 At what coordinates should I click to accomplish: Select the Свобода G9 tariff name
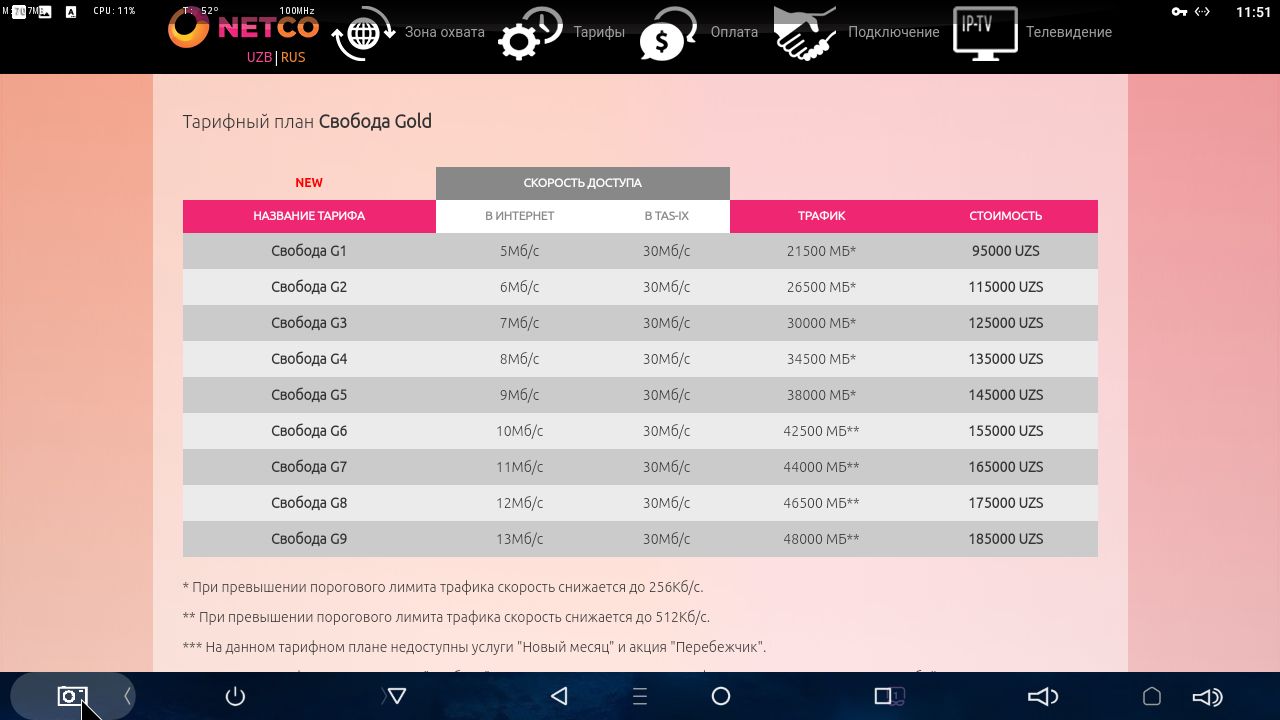[x=309, y=539]
